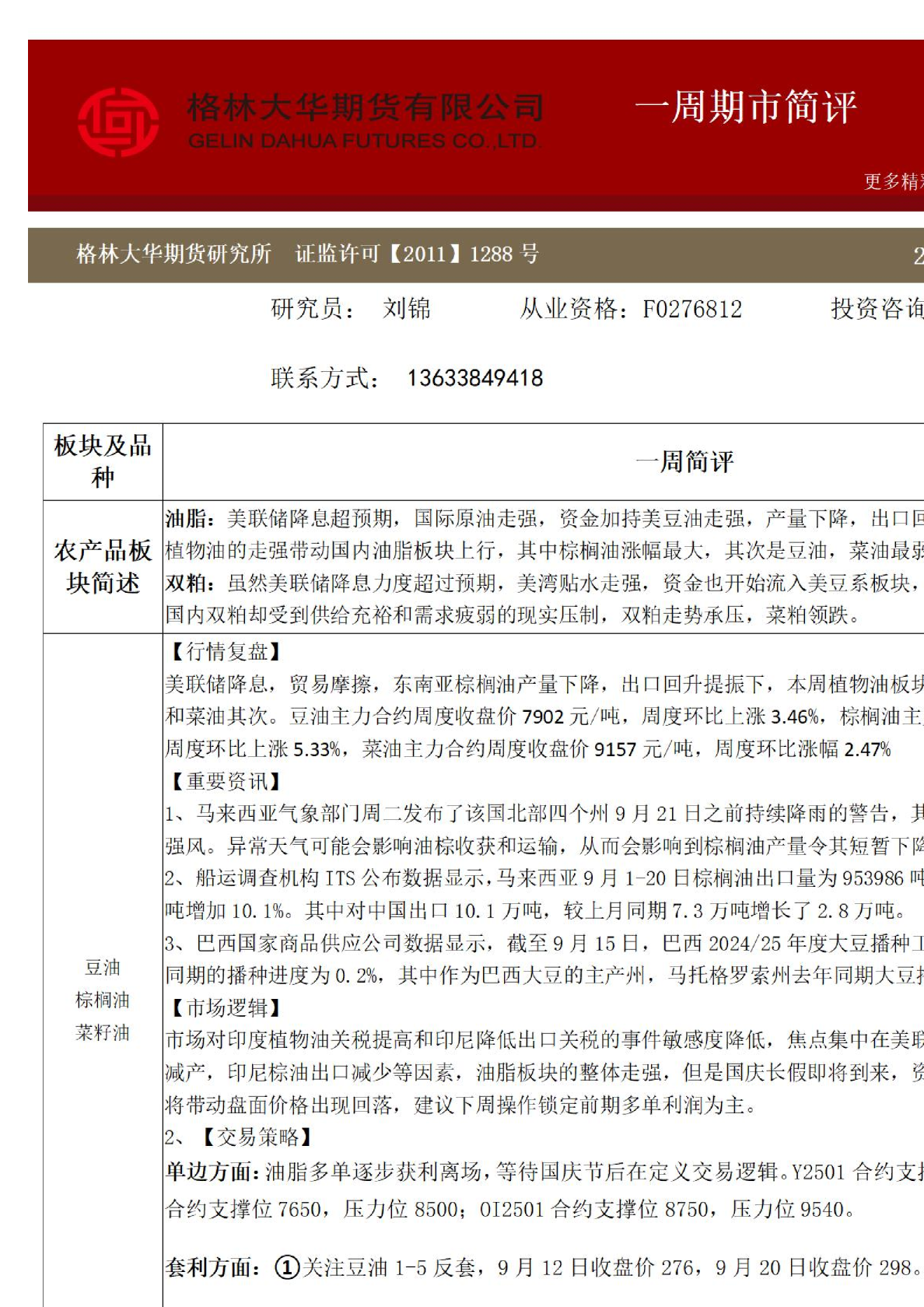Click the license text 证监许可【2011】1288号
Screen dimensions: 924x1307
pos(417,254)
